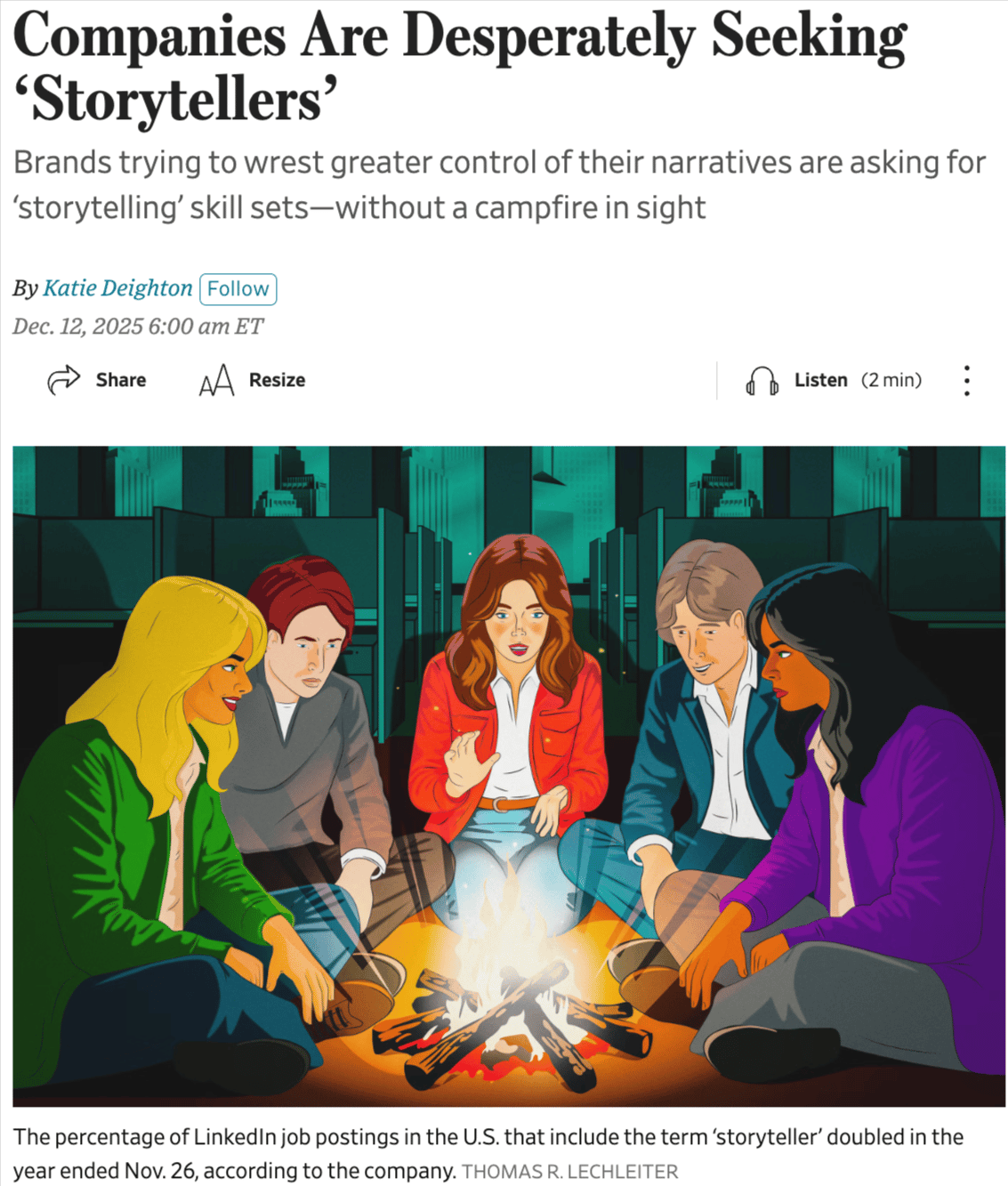Click the headline 'Companies Are Desperately Seeking'
Image resolution: width=1008 pixels, height=1186 pixels.
[x=460, y=37]
